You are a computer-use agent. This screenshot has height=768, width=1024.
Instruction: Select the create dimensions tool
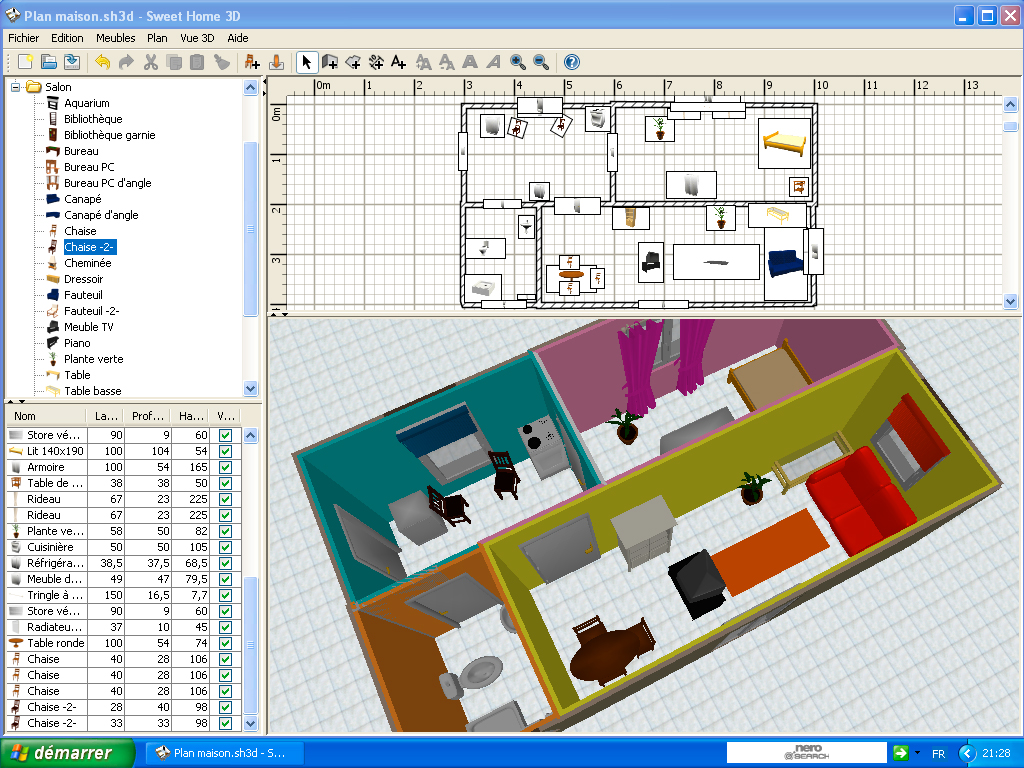coord(376,62)
